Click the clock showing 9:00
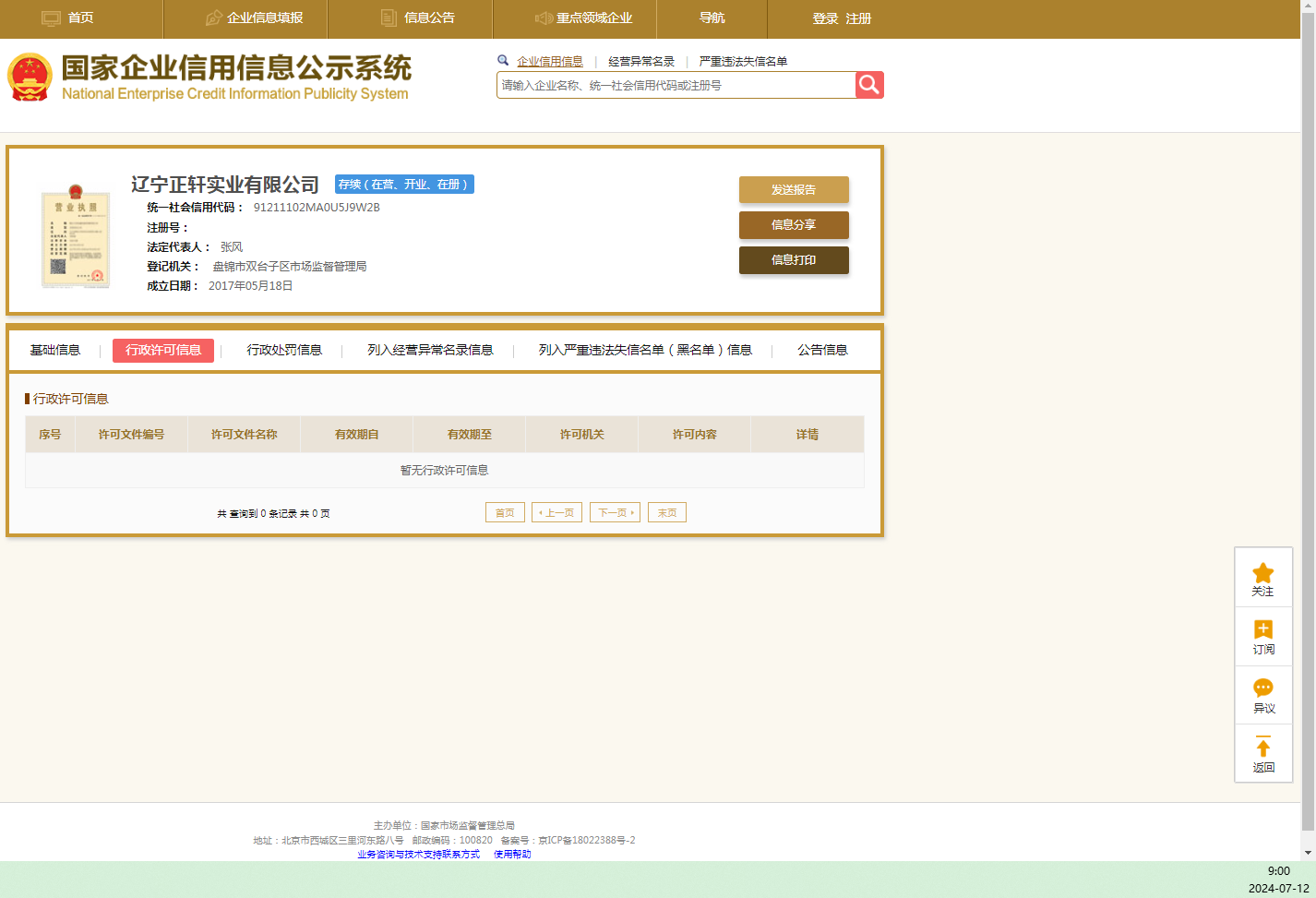This screenshot has height=898, width=1316. 1279,871
